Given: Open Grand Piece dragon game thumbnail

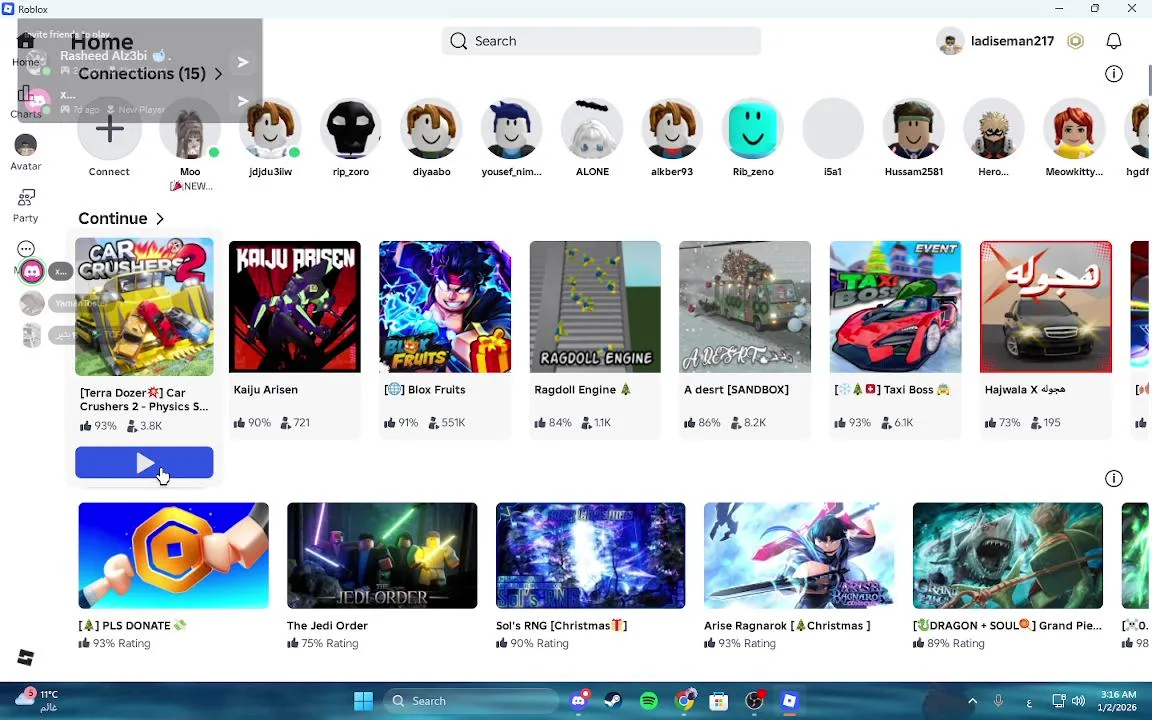Looking at the screenshot, I should [1008, 555].
